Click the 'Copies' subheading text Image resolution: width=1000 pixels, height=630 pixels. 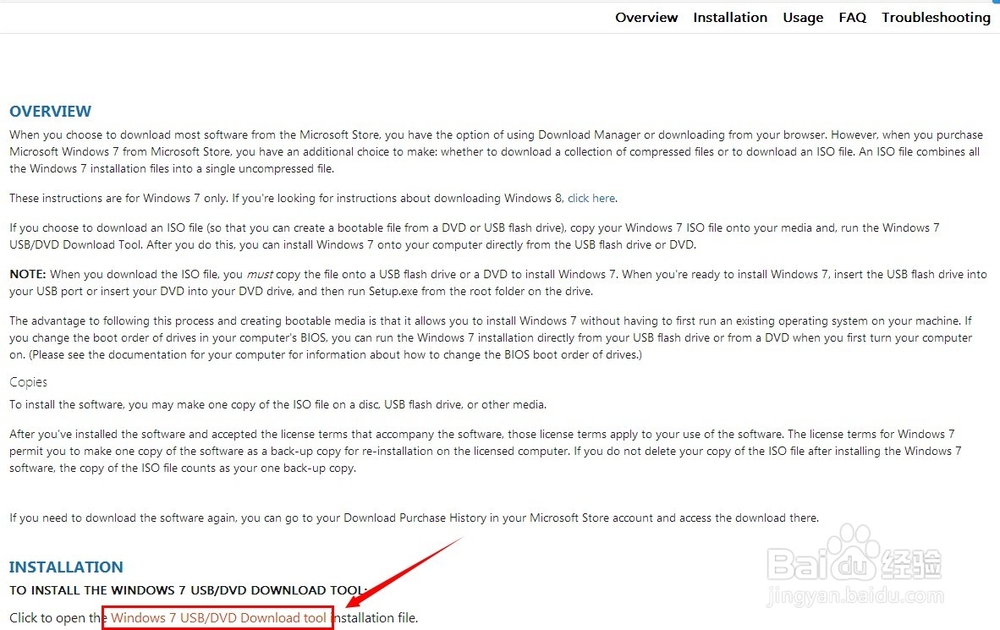click(28, 382)
